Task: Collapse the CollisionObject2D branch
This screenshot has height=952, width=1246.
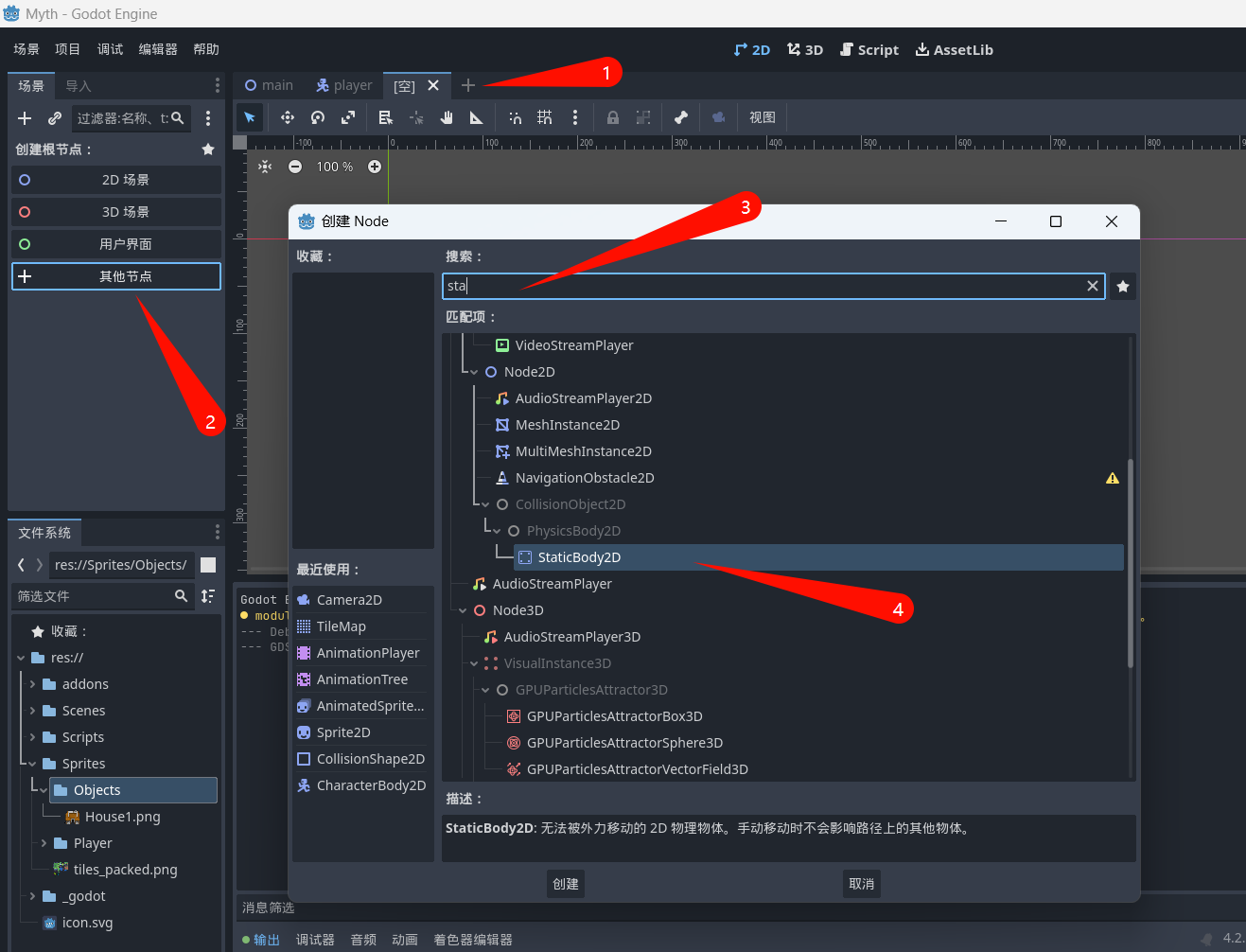Action: [485, 504]
